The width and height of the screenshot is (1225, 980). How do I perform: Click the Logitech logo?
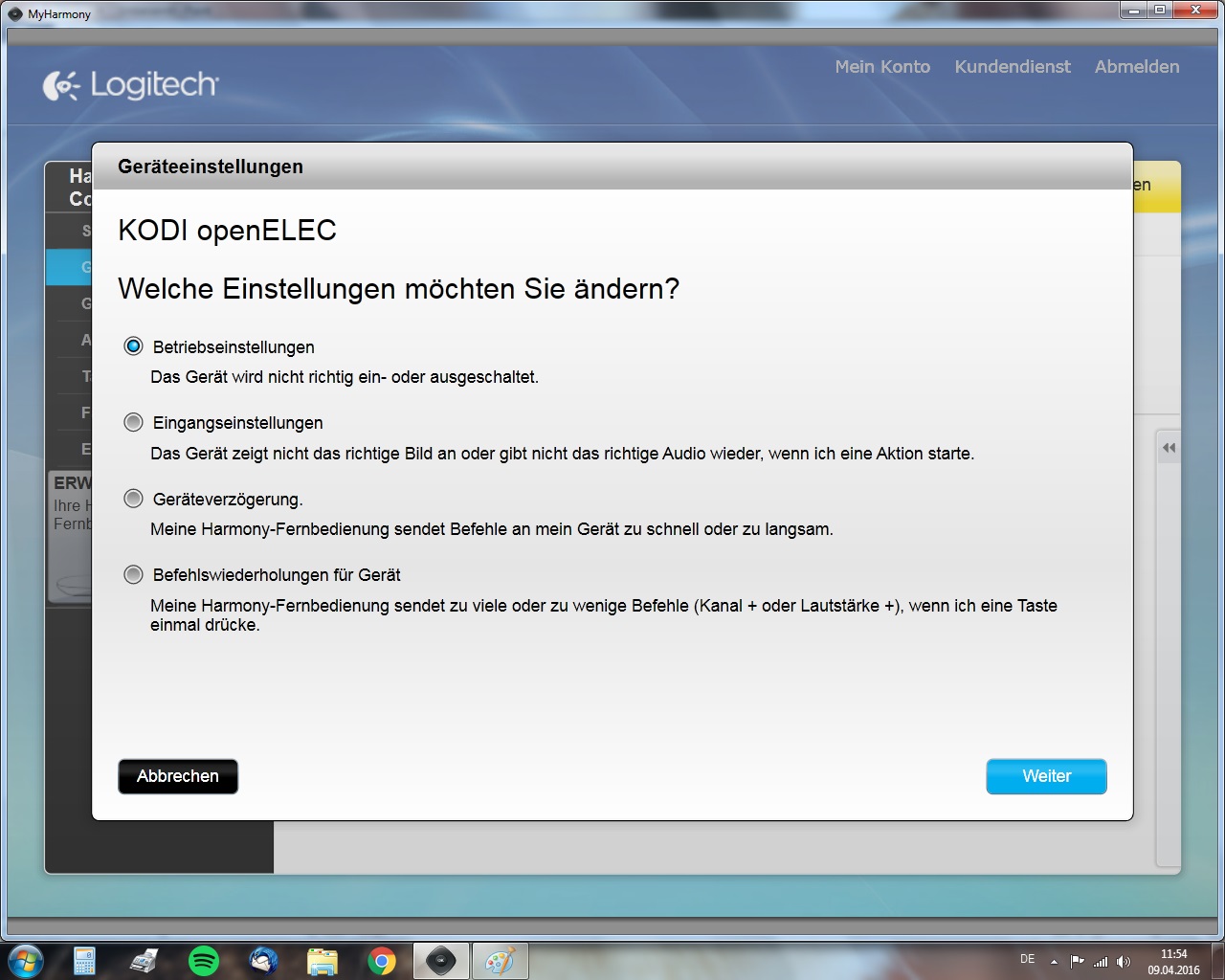click(131, 85)
